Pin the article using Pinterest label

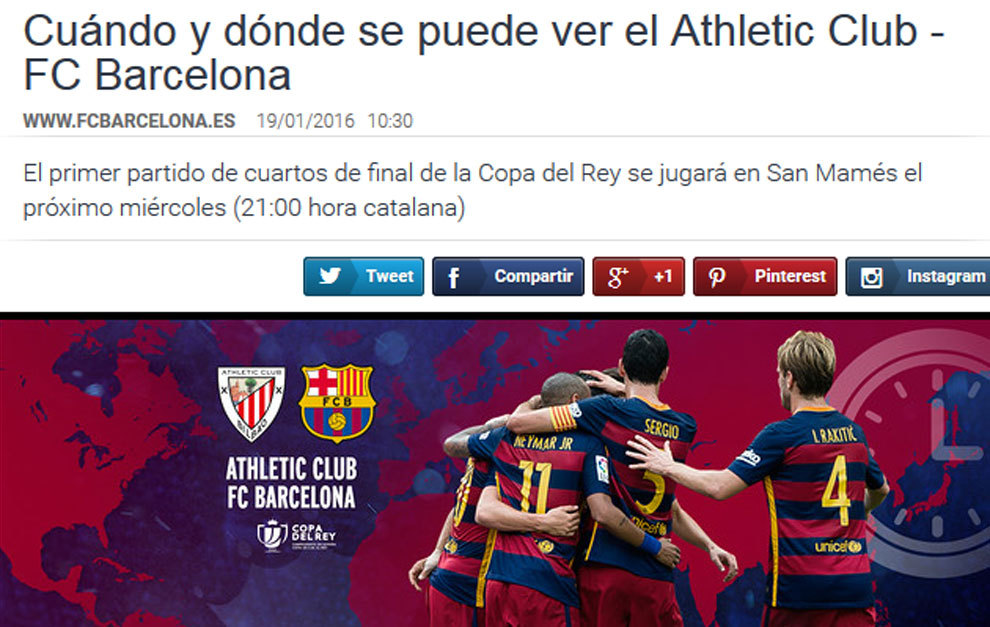click(x=790, y=276)
